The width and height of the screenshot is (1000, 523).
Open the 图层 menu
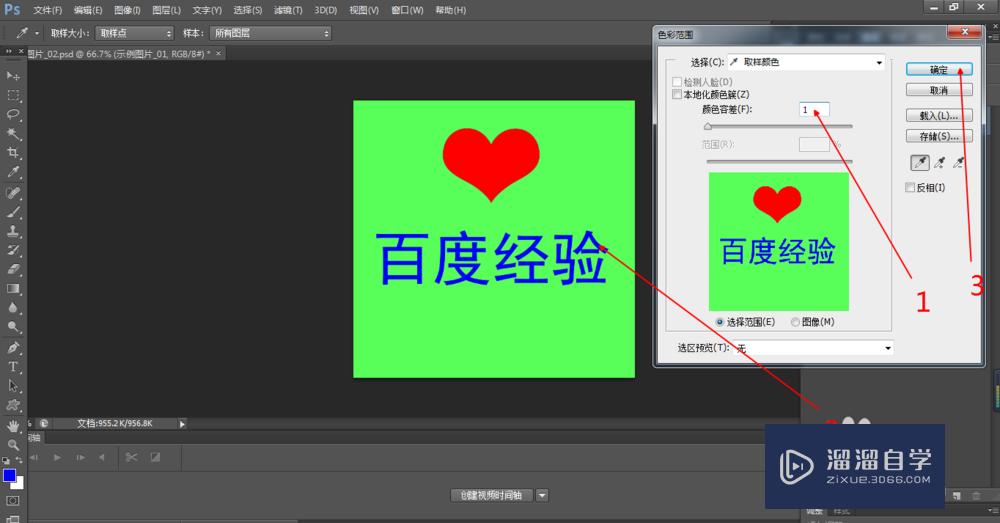pos(166,10)
